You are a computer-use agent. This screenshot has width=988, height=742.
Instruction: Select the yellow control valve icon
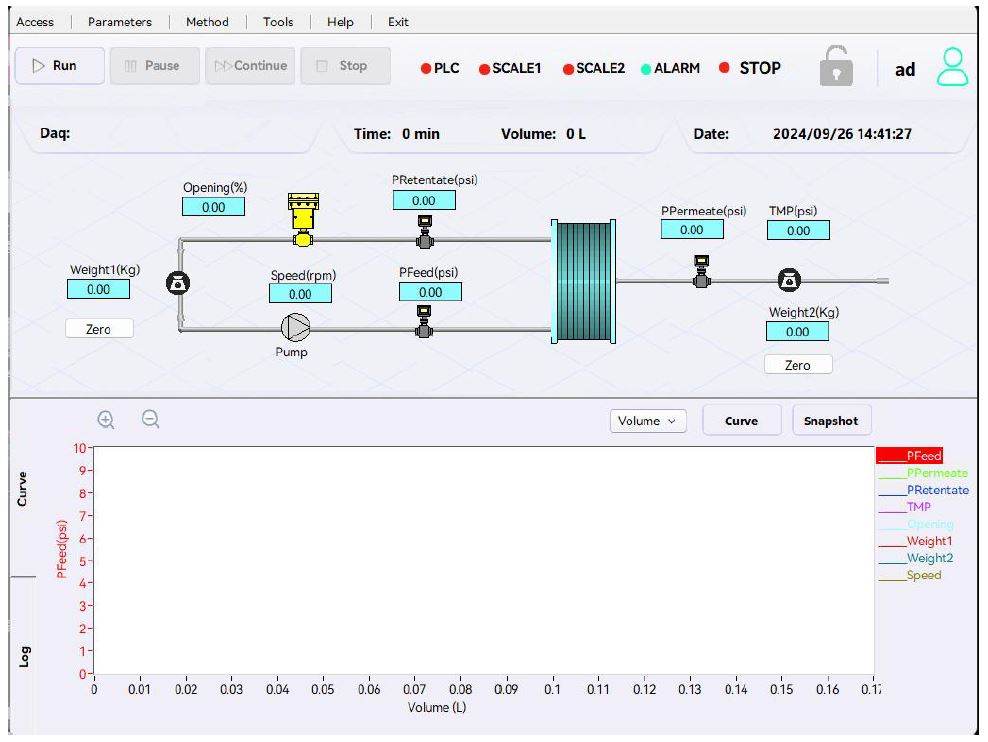click(x=303, y=219)
